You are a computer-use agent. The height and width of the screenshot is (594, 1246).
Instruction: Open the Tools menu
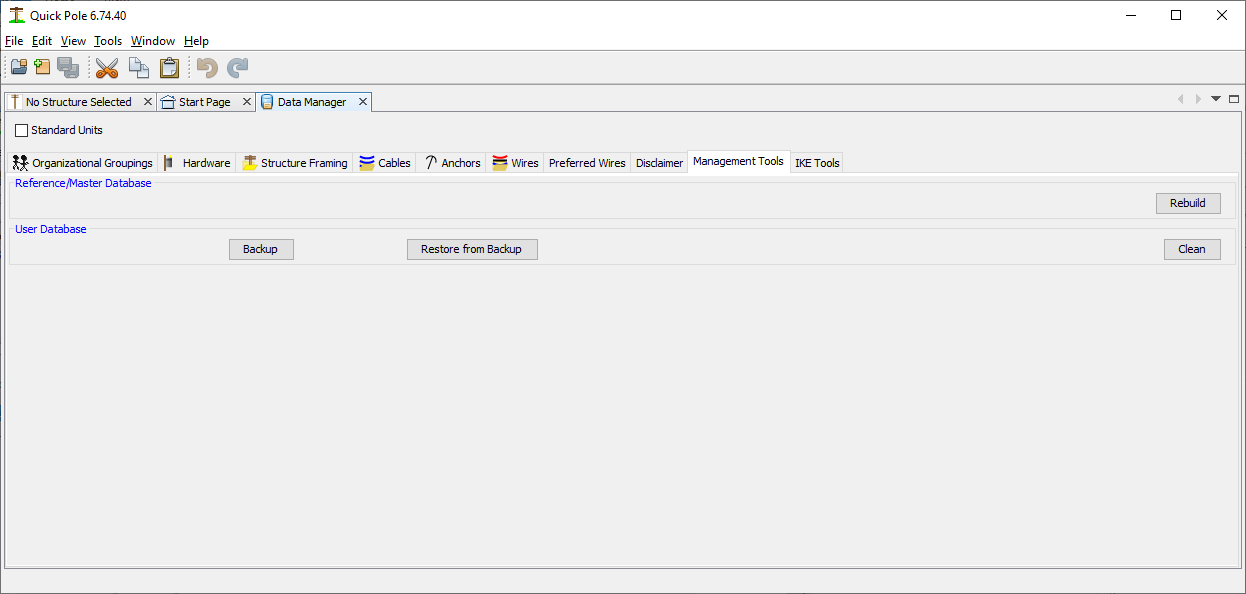(108, 41)
